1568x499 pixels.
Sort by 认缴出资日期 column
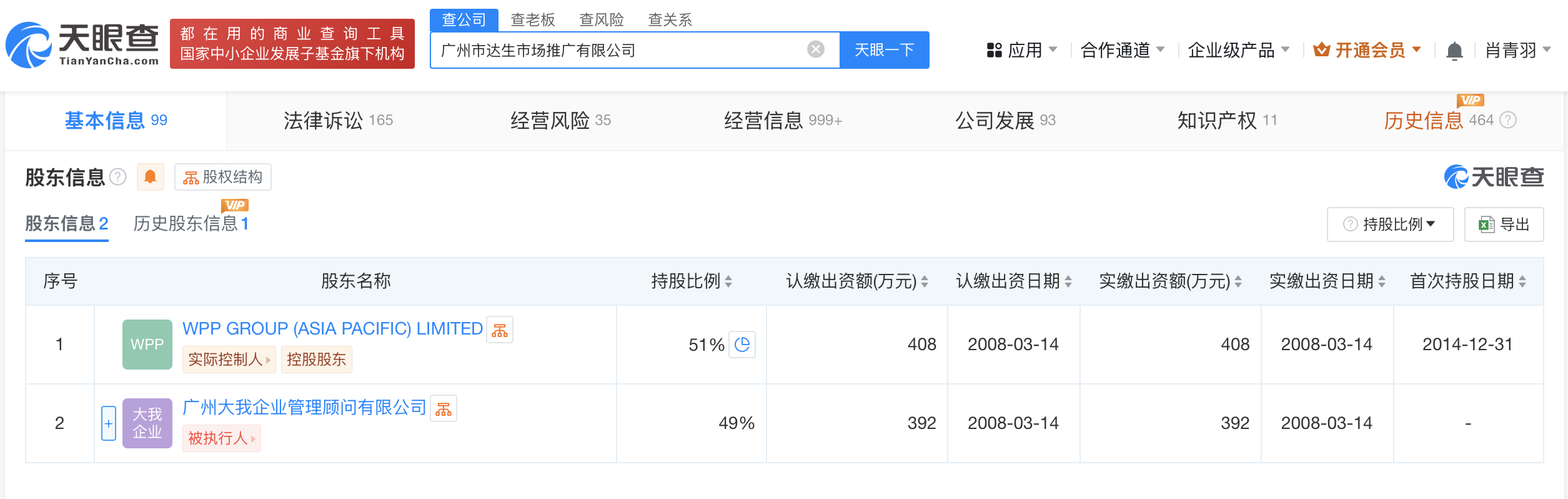[x=1068, y=282]
